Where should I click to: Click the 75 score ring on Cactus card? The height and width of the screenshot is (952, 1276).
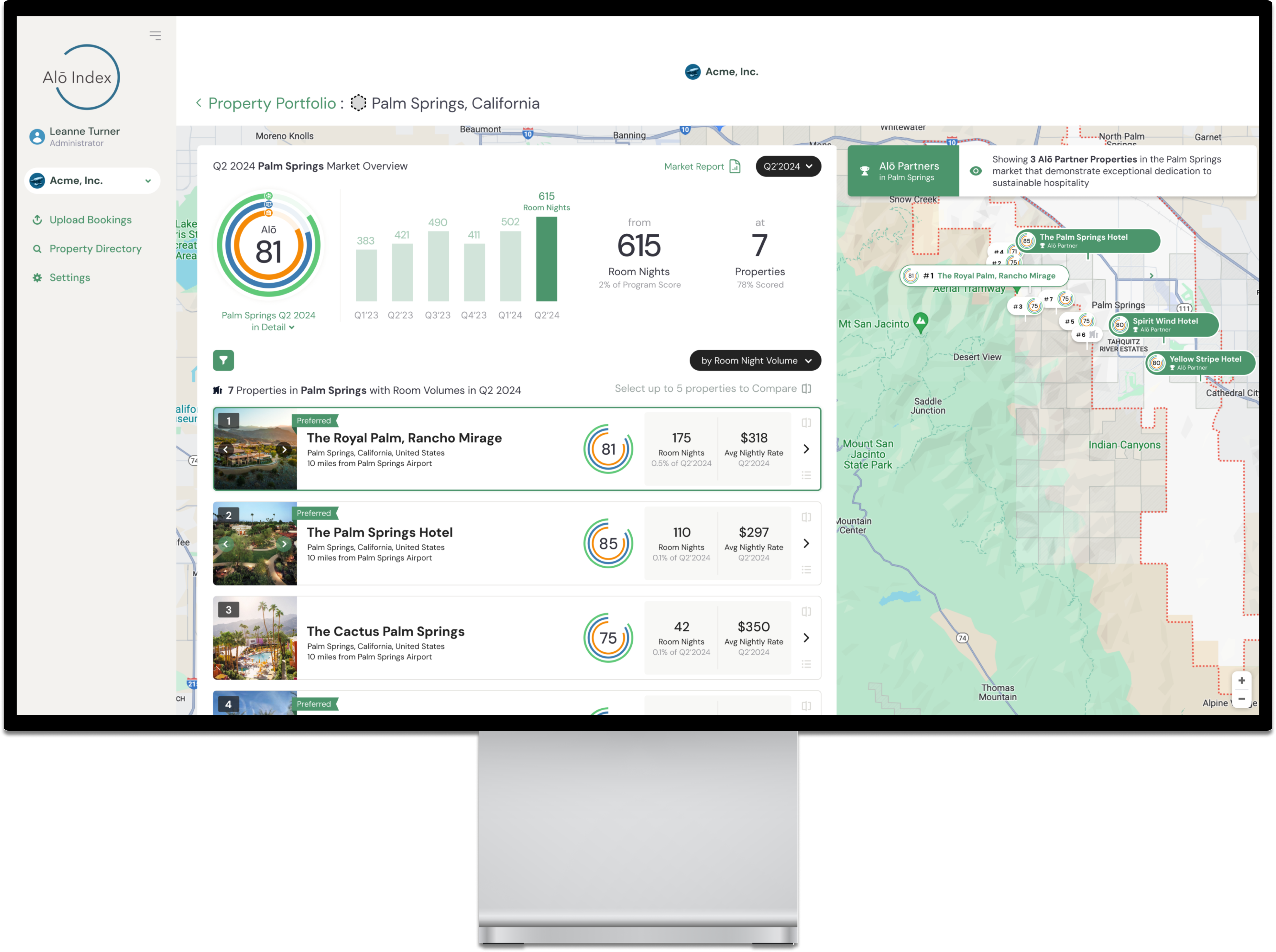[608, 638]
